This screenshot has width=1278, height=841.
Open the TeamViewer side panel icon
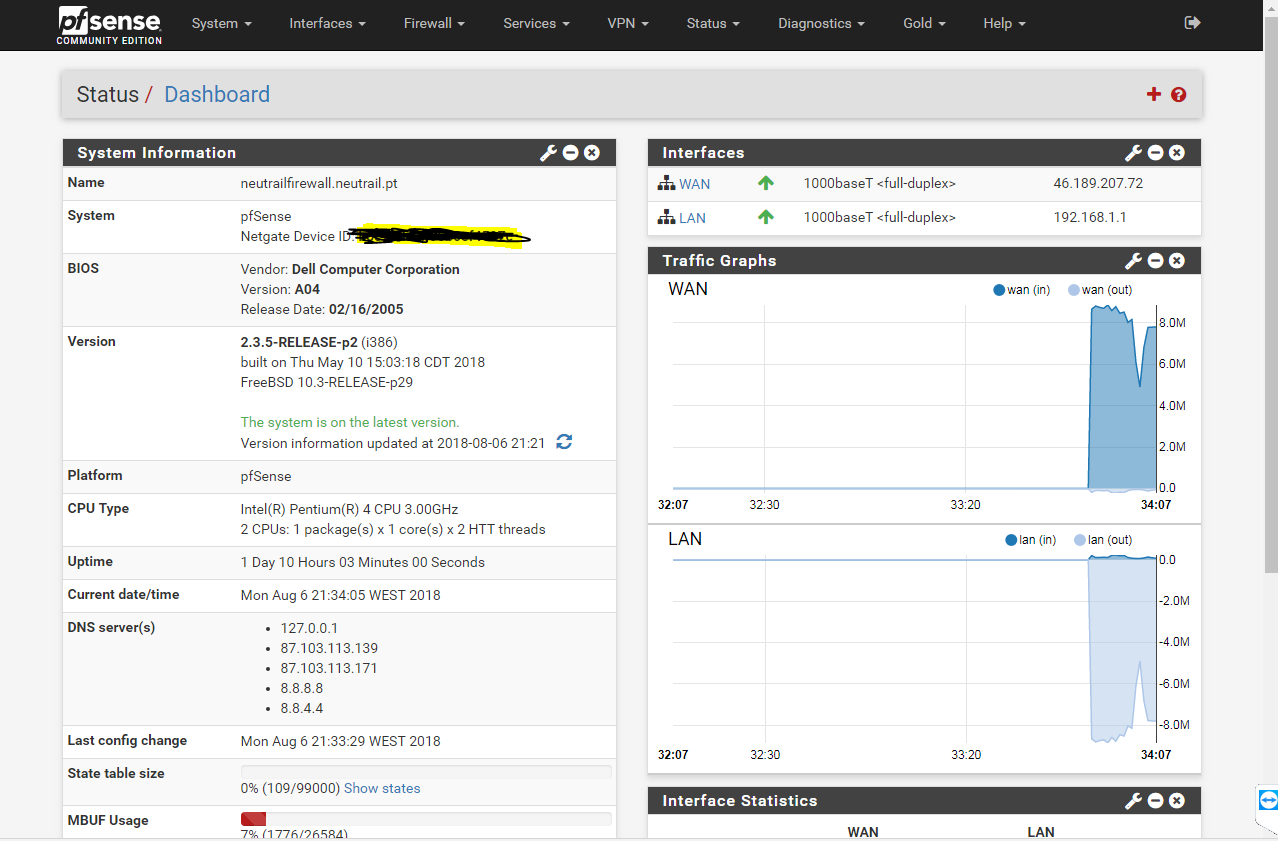[1268, 800]
